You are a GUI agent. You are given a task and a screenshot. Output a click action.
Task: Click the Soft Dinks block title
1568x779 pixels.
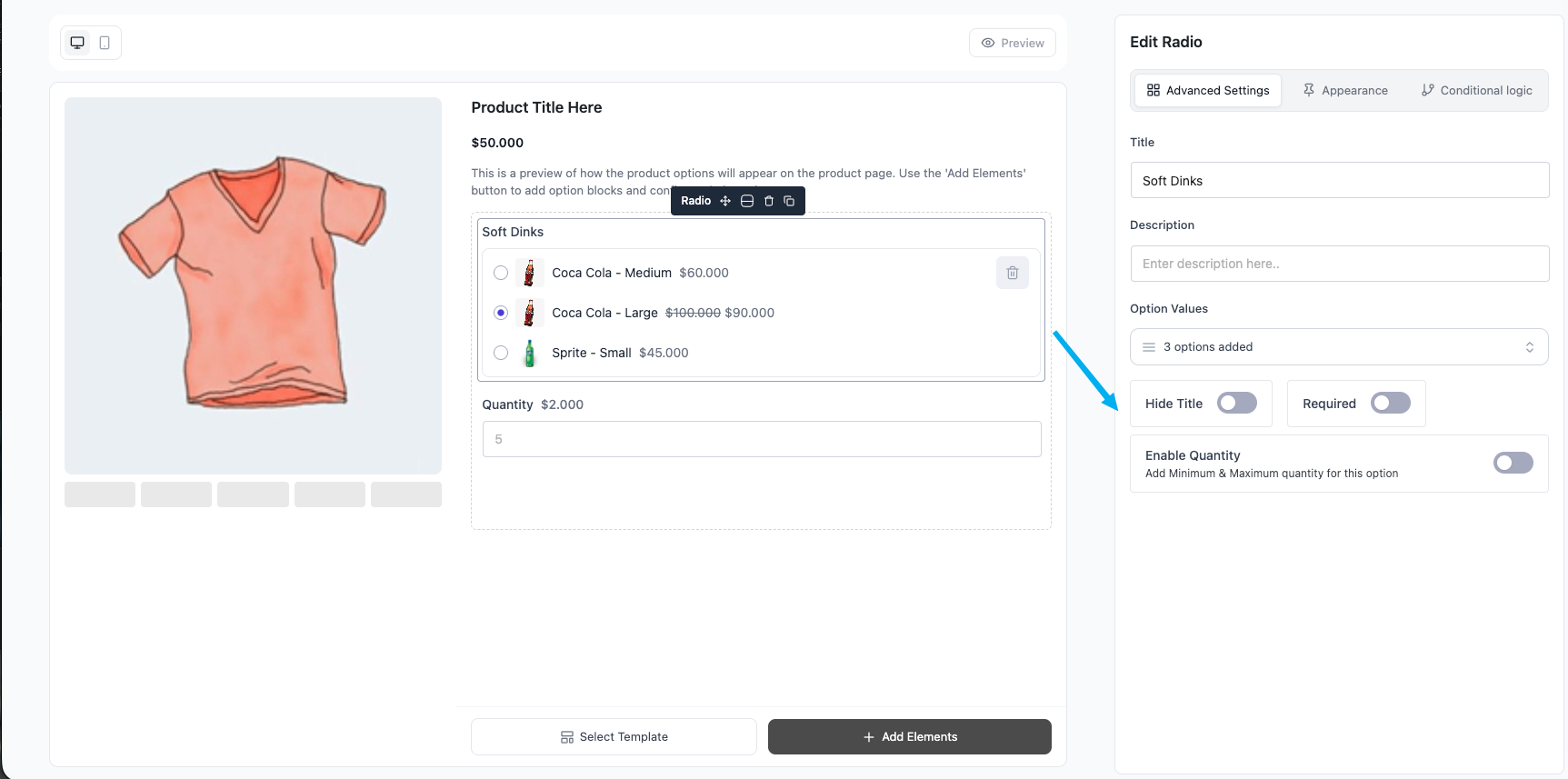(x=513, y=232)
